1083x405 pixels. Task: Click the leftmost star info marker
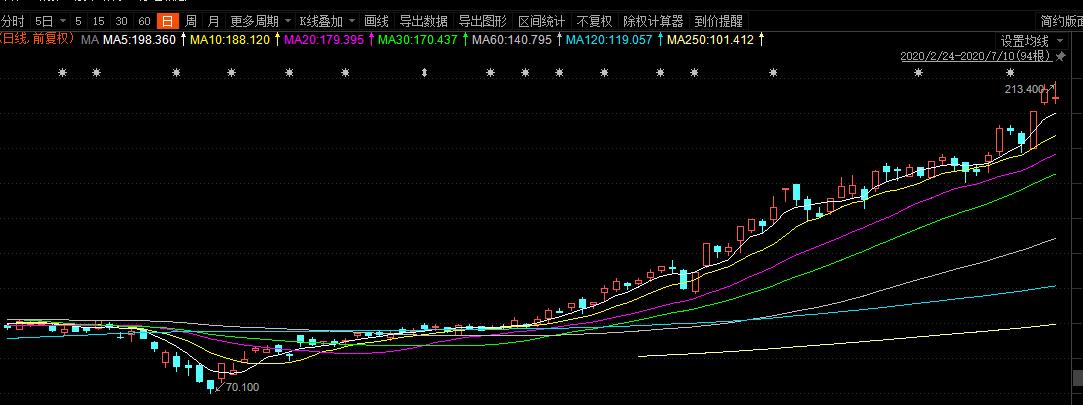pos(63,72)
